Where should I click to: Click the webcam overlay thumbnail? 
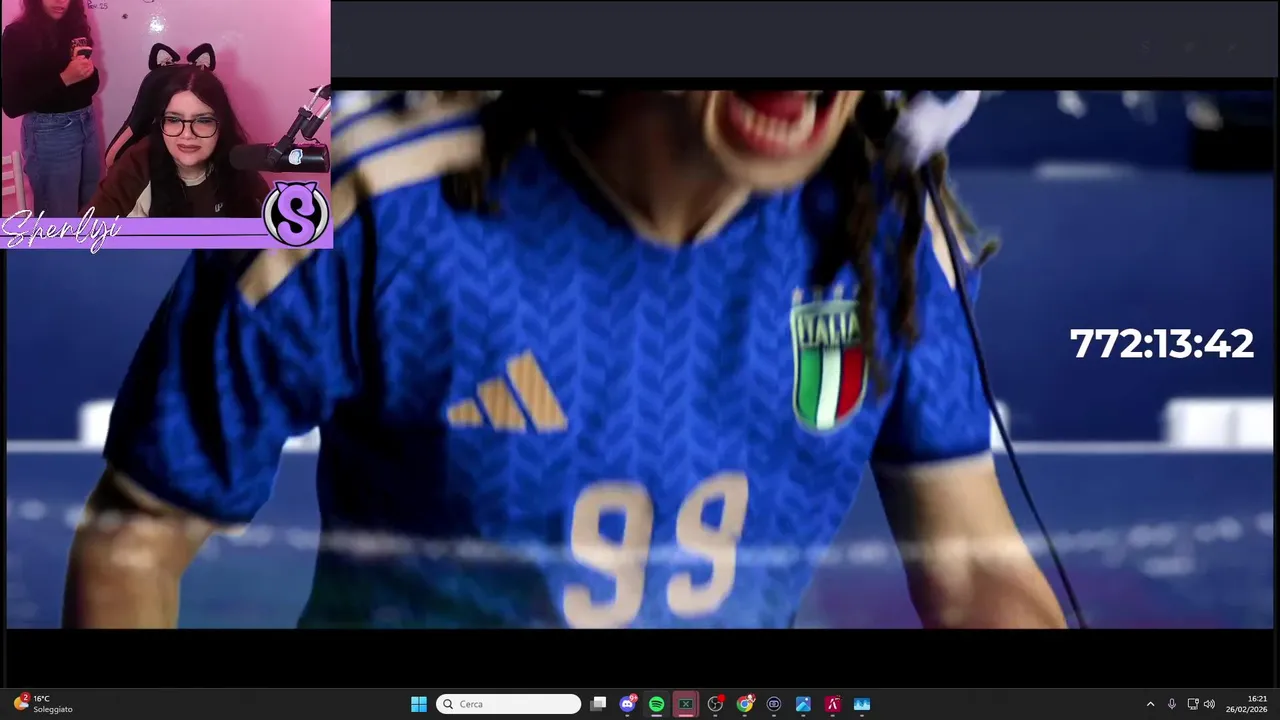point(165,124)
